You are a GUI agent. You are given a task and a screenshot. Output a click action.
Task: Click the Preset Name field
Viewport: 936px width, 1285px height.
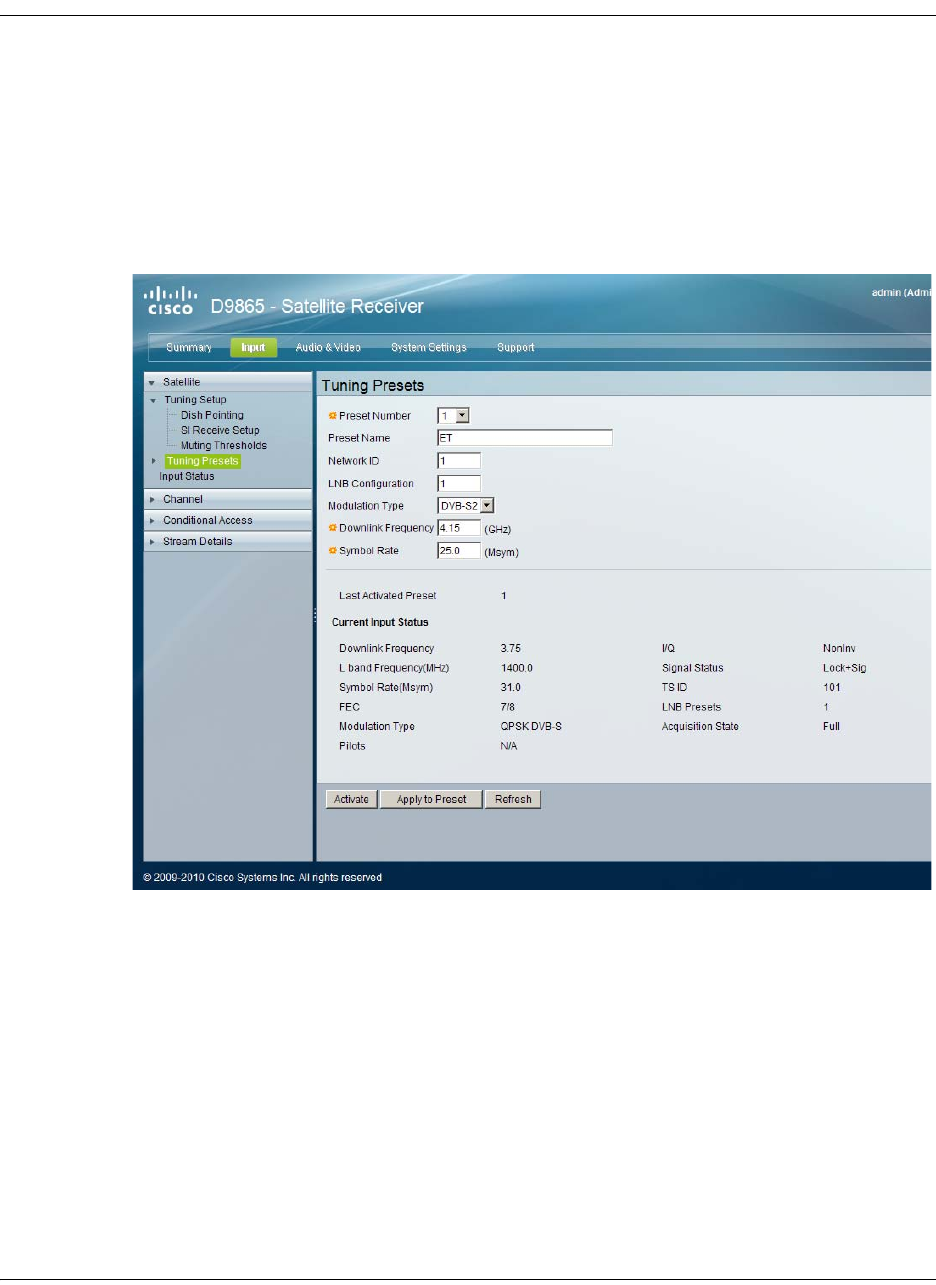[x=524, y=437]
